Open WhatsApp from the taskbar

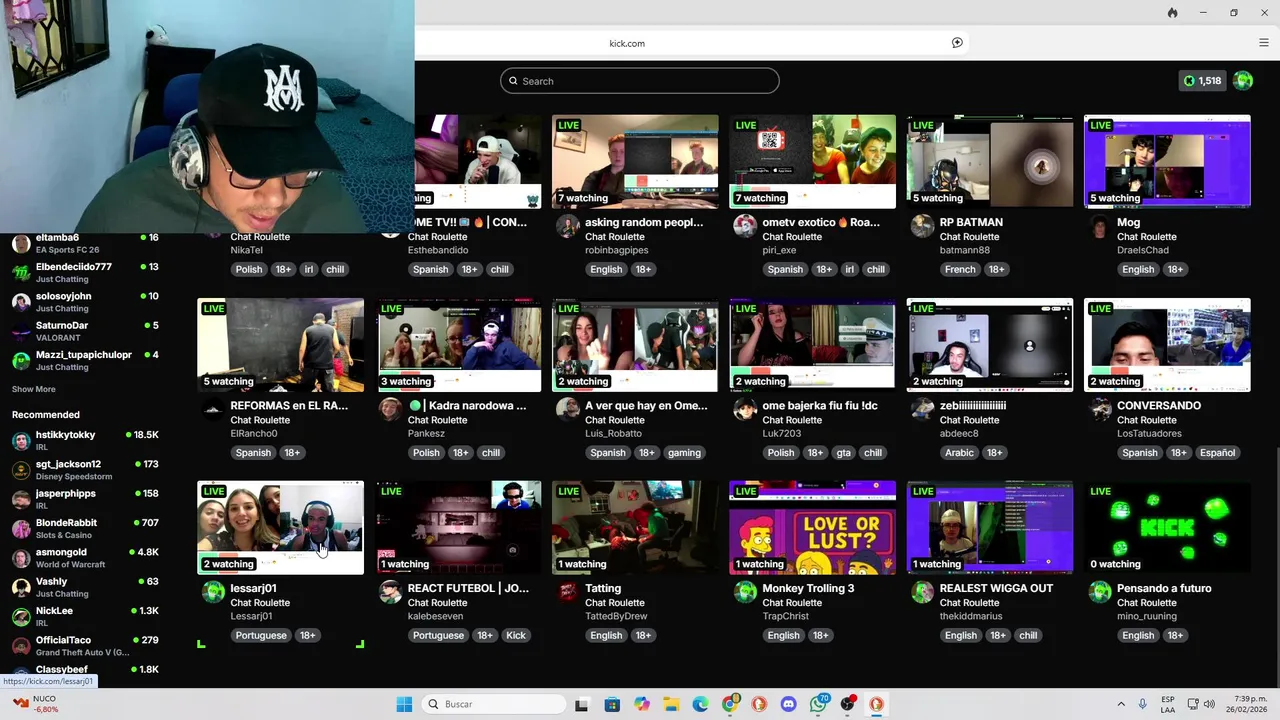(819, 704)
